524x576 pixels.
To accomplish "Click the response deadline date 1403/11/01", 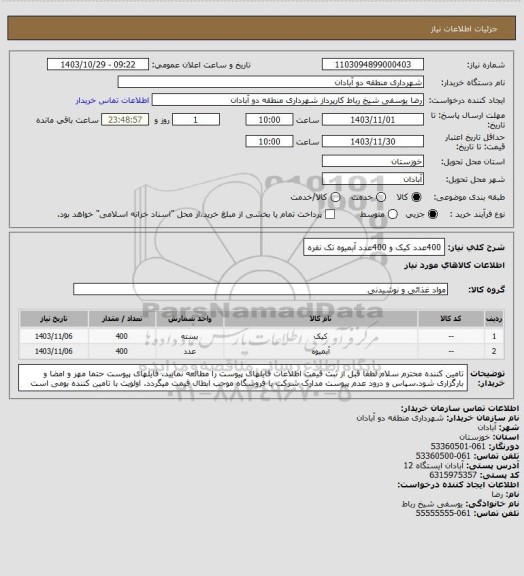I will pyautogui.click(x=373, y=120).
